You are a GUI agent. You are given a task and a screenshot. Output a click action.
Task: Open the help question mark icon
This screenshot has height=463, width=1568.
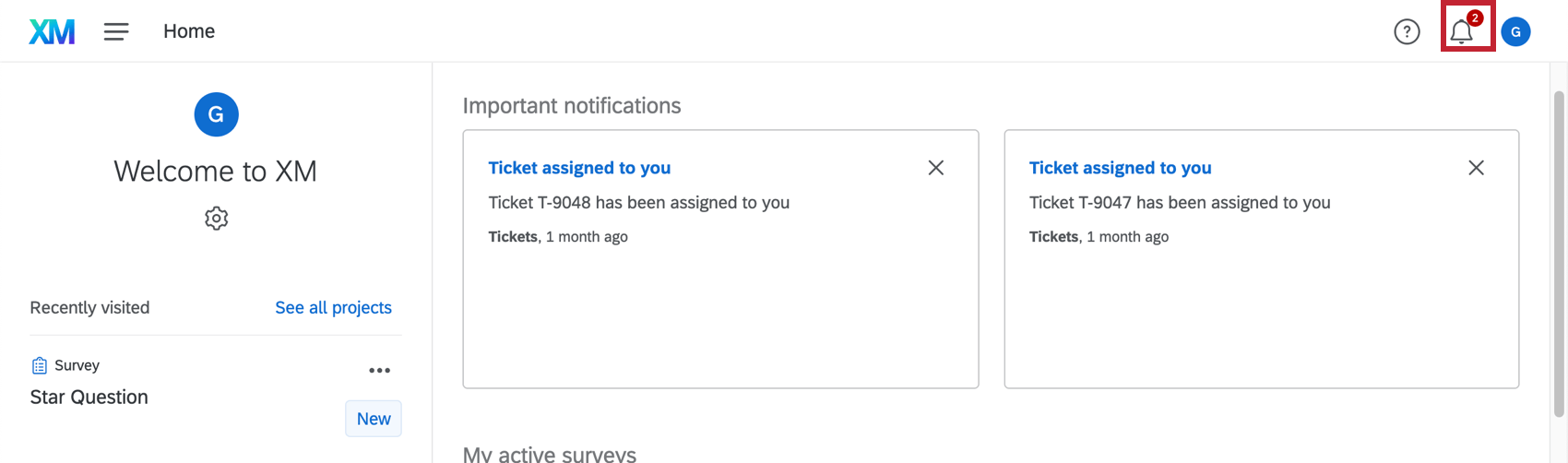(1407, 32)
